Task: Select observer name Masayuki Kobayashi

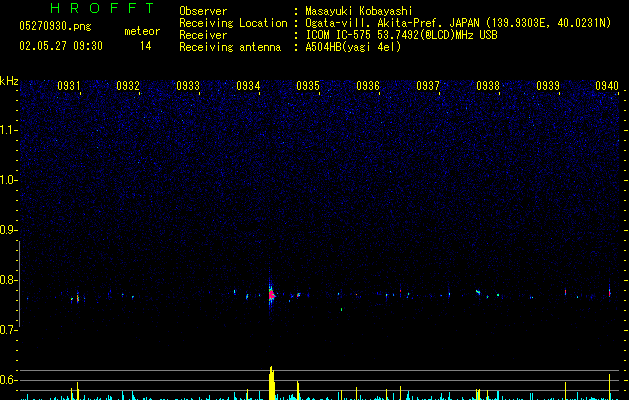Action: [359, 11]
